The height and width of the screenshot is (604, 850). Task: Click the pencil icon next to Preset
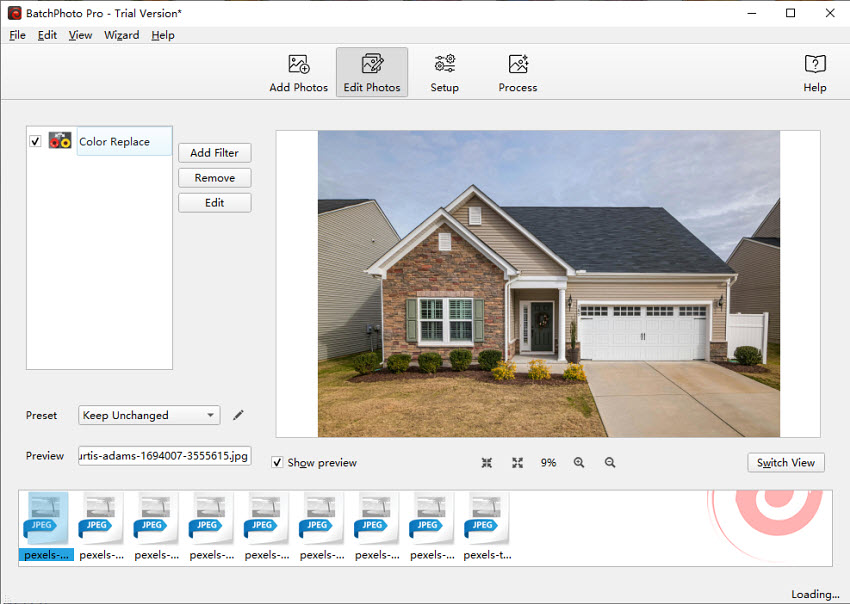[x=238, y=415]
